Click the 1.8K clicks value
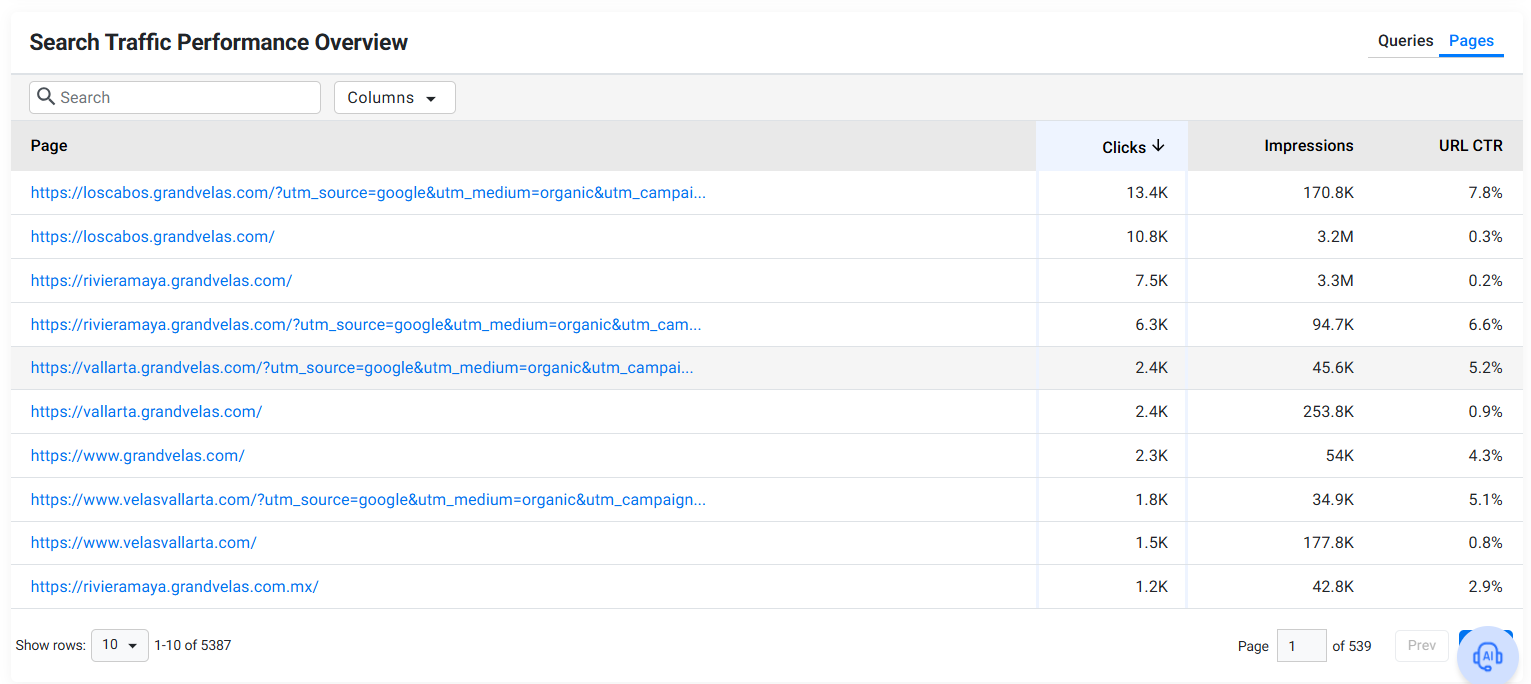The height and width of the screenshot is (684, 1531). 1151,500
